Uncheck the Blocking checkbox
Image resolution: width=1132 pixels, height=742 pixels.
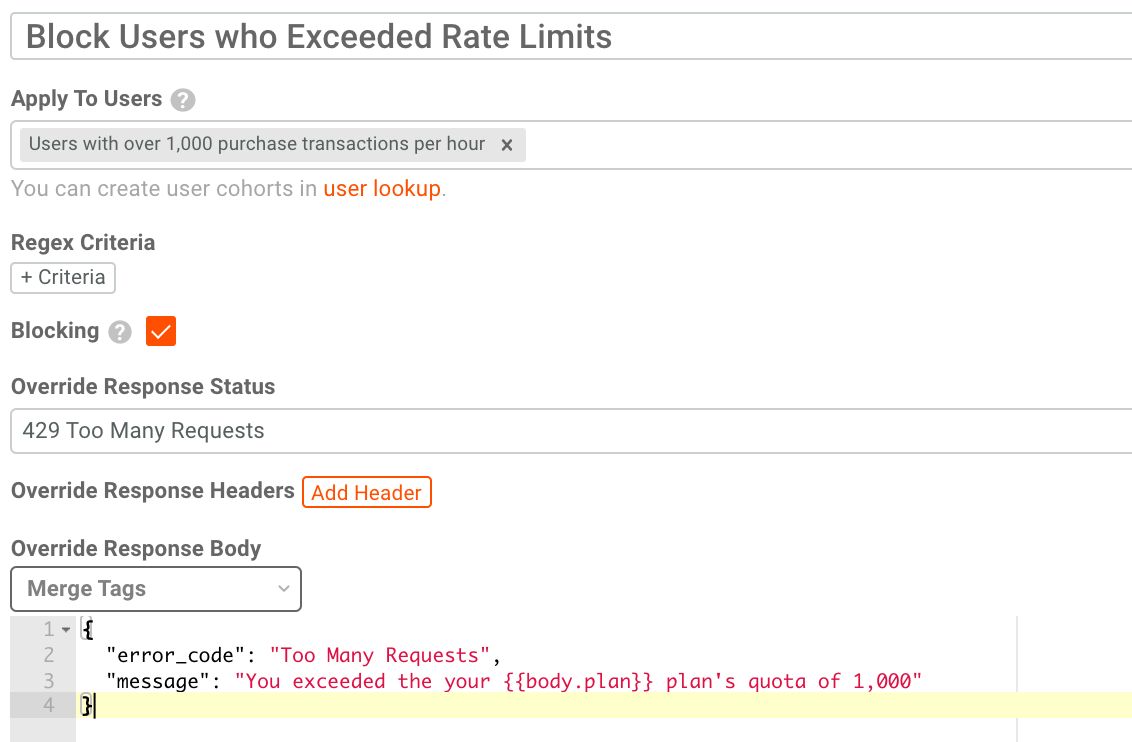click(160, 331)
